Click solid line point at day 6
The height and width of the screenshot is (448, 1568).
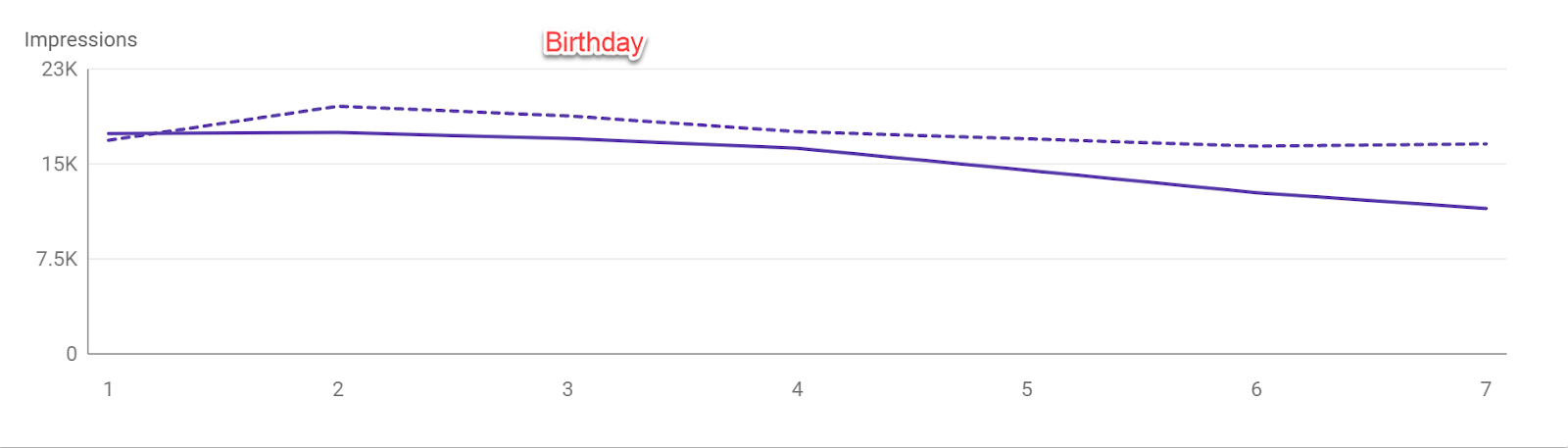pyautogui.click(x=1256, y=193)
